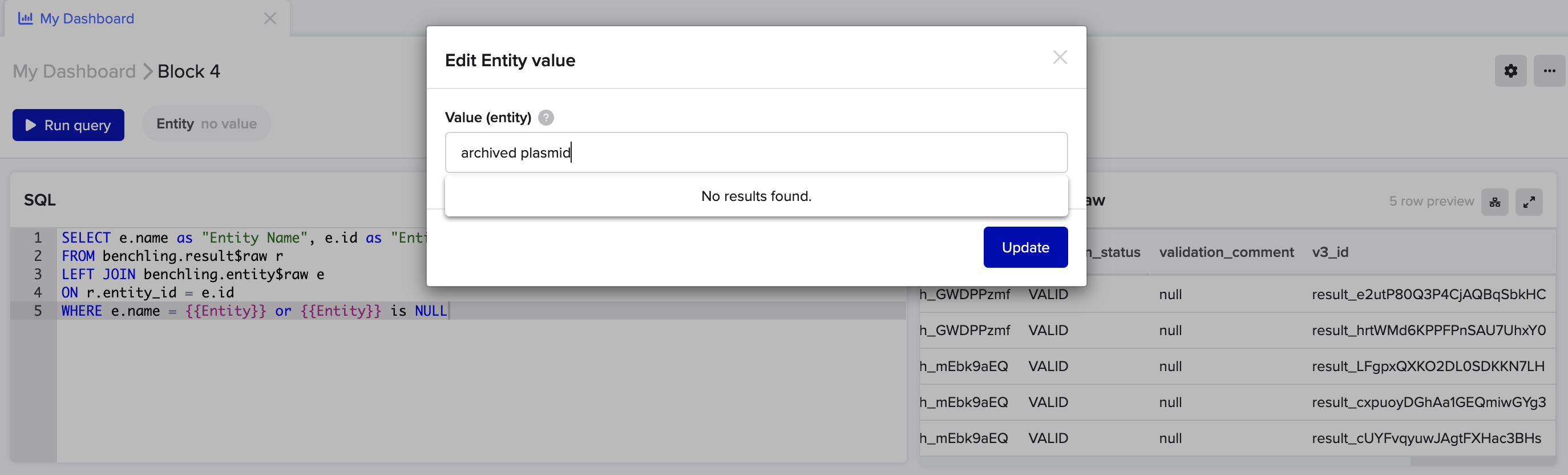Click the dashboard chart icon in tab
This screenshot has width=1568, height=475.
pos(26,18)
